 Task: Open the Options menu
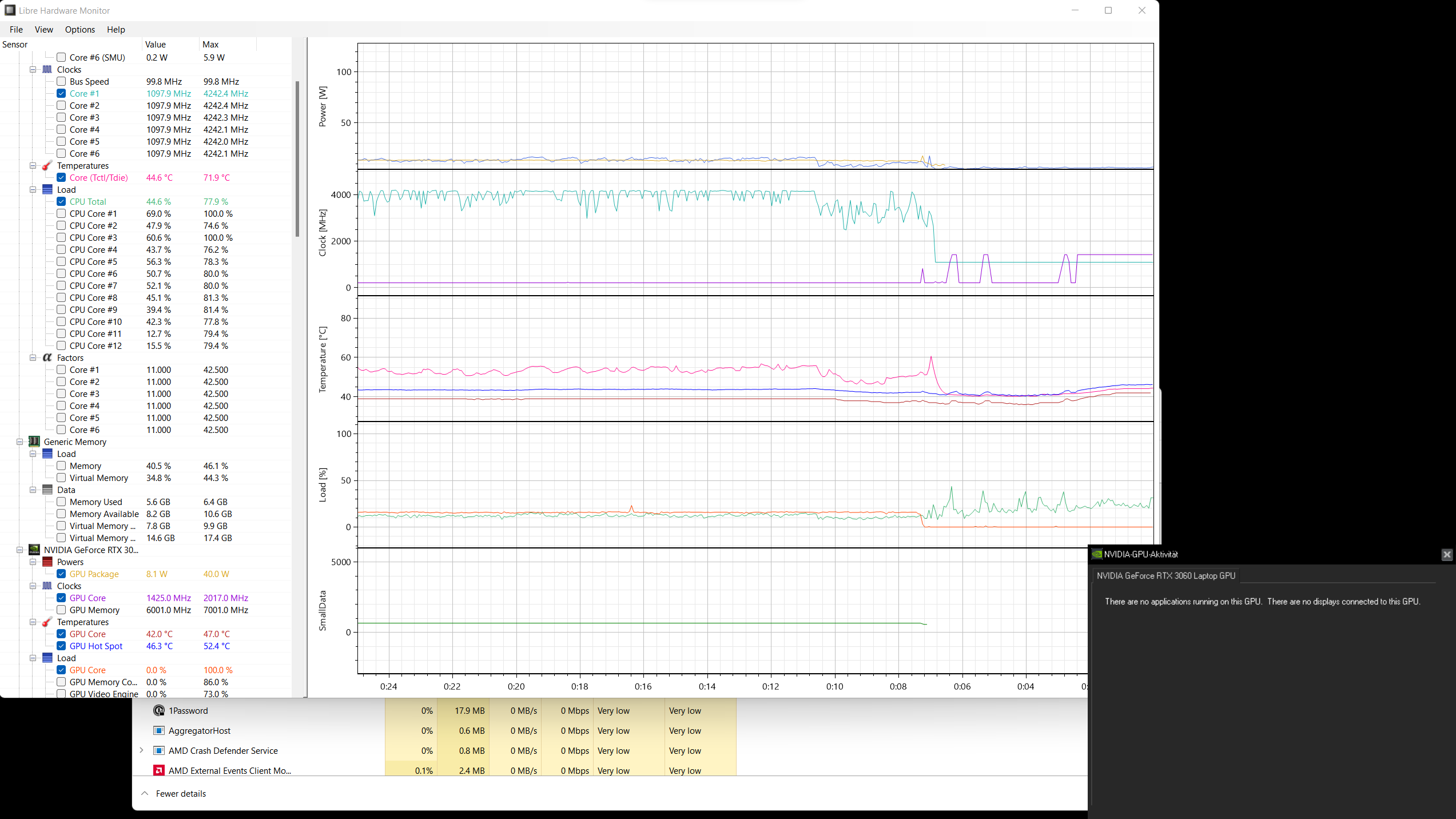[79, 29]
